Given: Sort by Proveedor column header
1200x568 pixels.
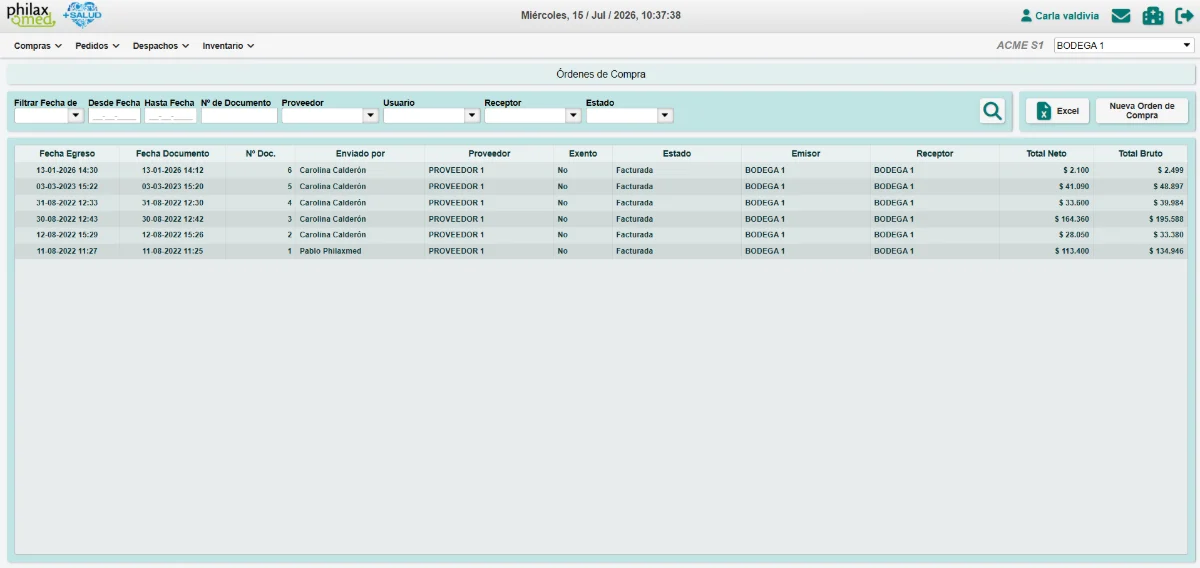Looking at the screenshot, I should coord(489,154).
